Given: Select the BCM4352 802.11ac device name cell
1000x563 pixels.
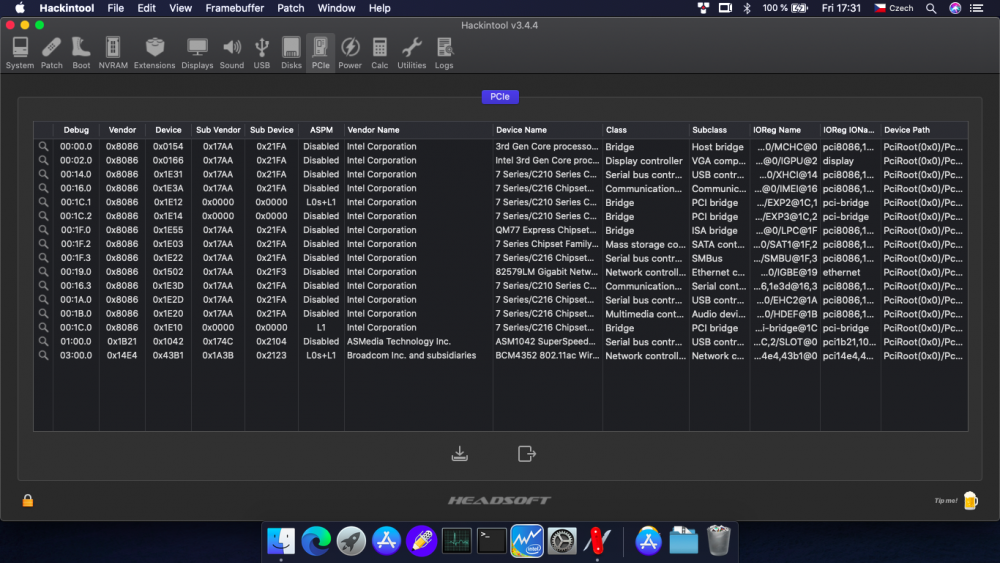Looking at the screenshot, I should (x=547, y=355).
